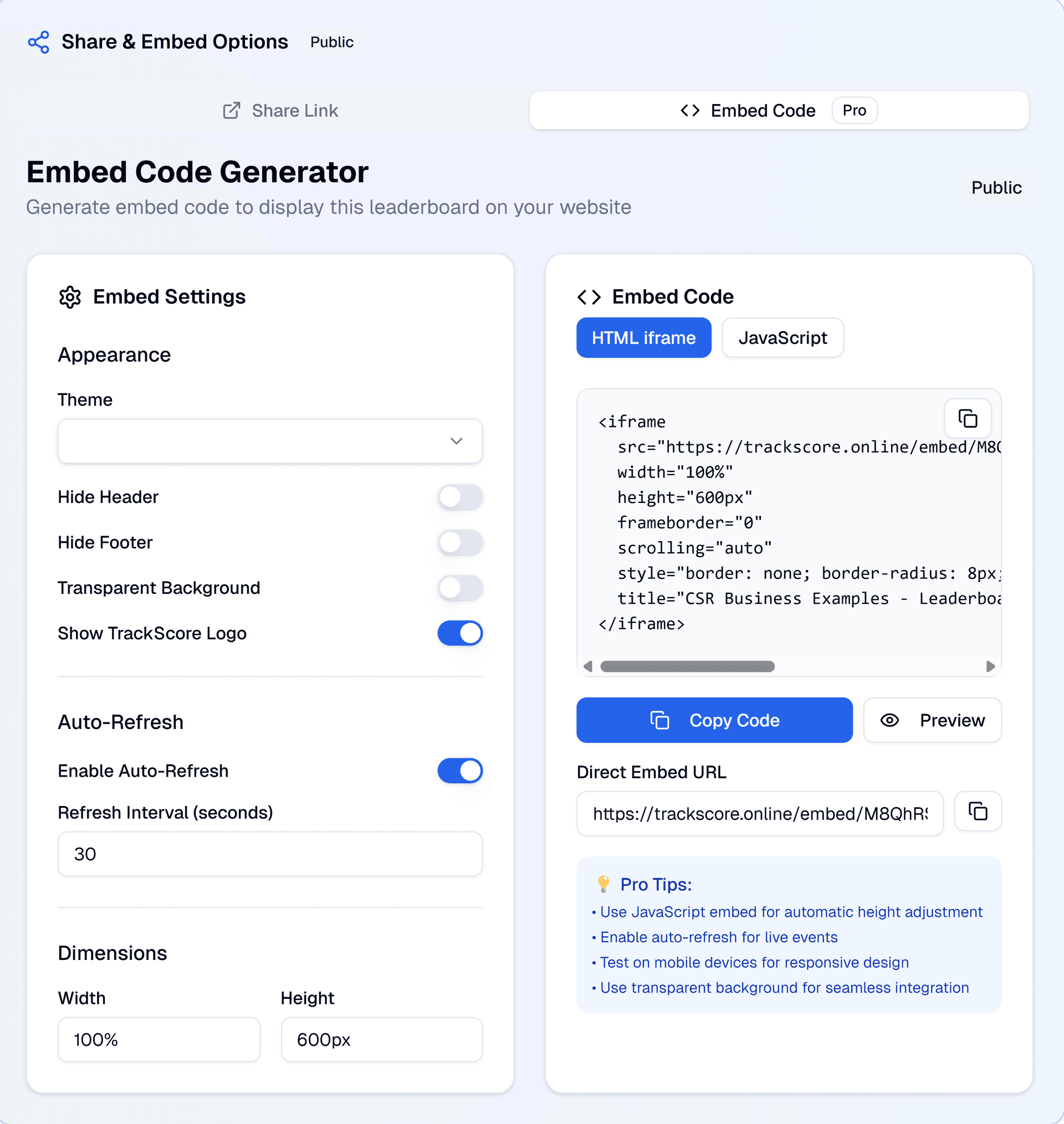Click the Refresh Interval input field

[270, 854]
